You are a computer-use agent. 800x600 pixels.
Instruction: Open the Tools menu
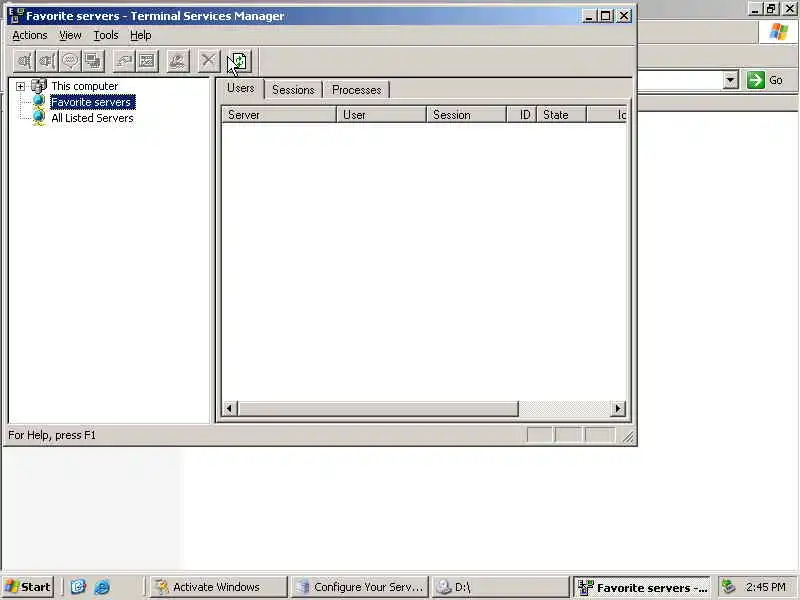tap(106, 35)
